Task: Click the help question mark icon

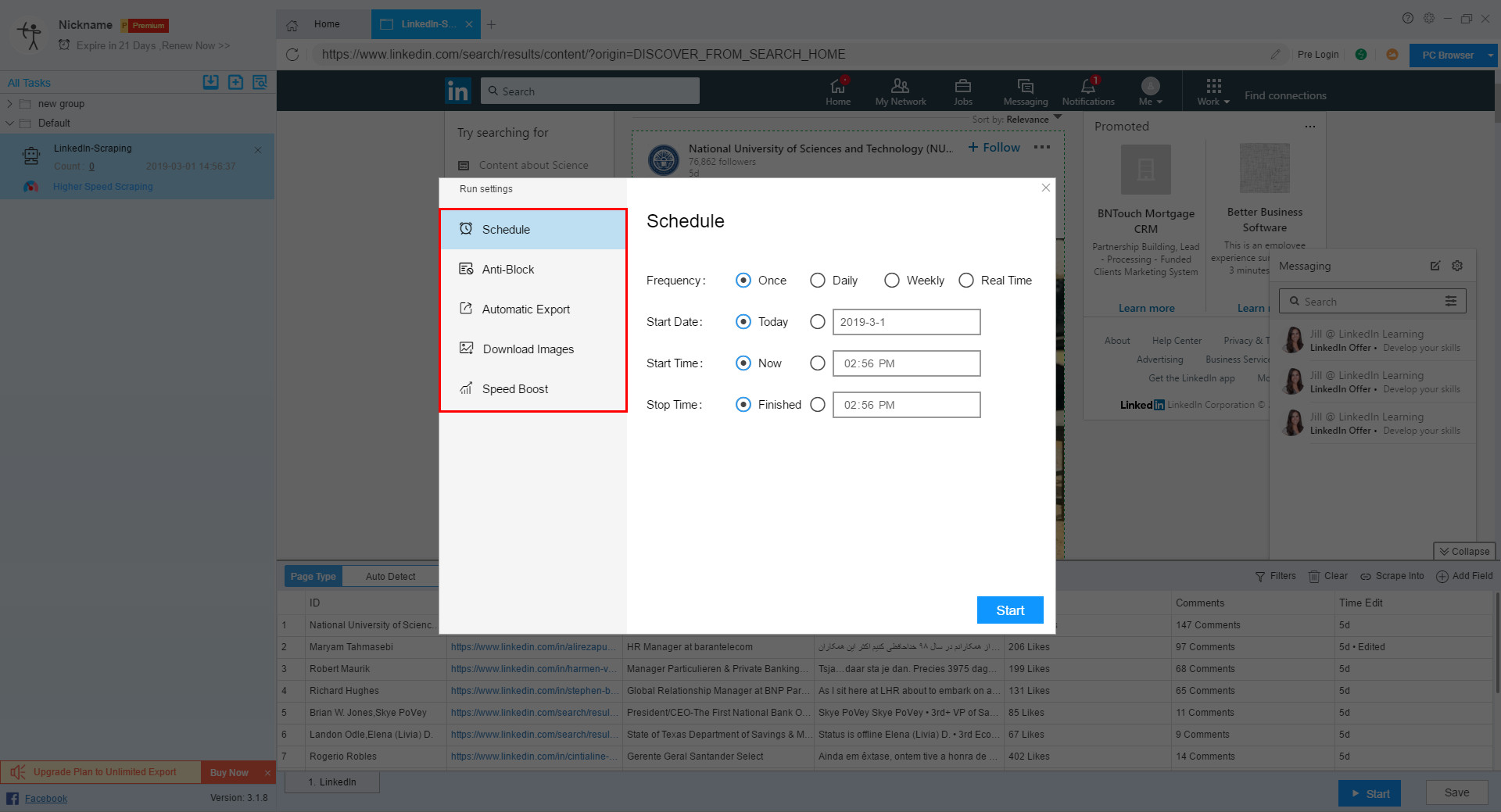Action: pos(1408,19)
